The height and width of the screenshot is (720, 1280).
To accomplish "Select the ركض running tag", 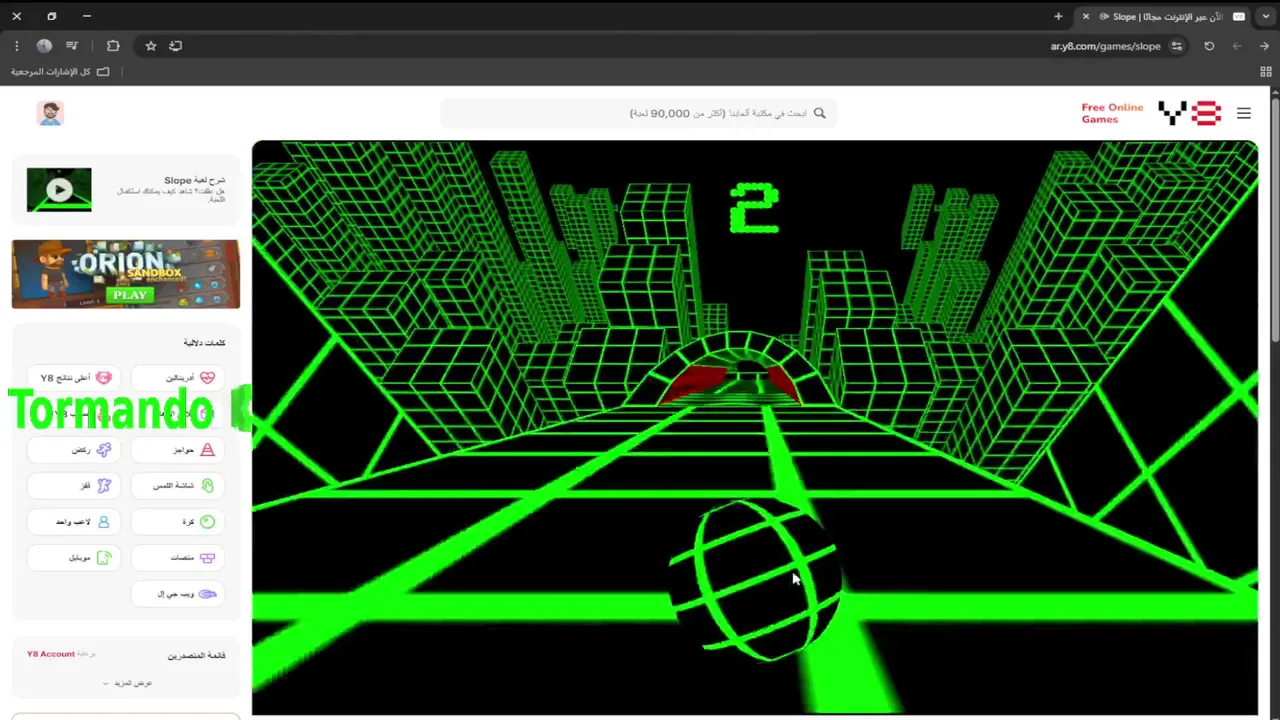I will [x=75, y=450].
